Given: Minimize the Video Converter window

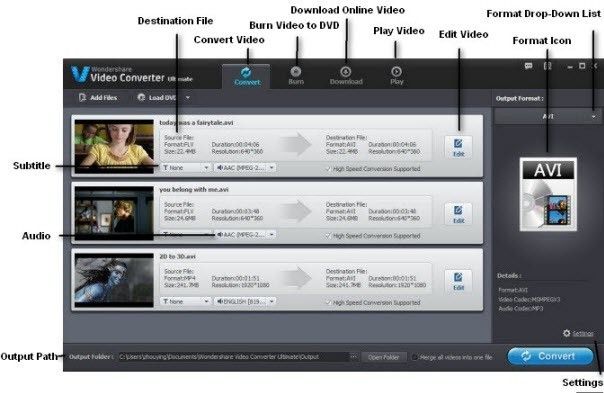Looking at the screenshot, I should (x=570, y=66).
